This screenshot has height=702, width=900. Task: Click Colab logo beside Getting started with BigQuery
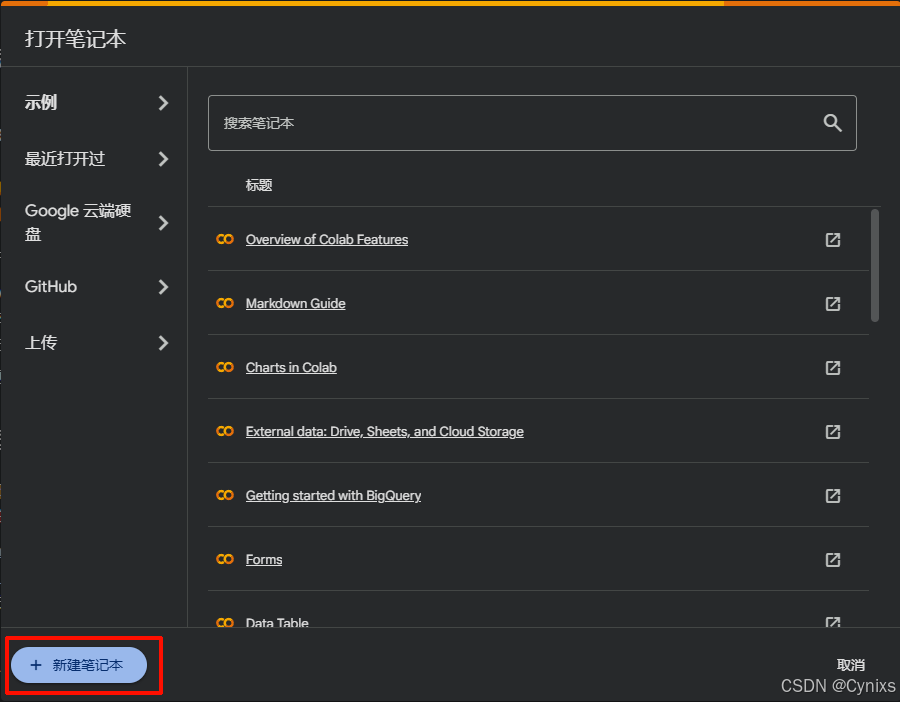[225, 495]
